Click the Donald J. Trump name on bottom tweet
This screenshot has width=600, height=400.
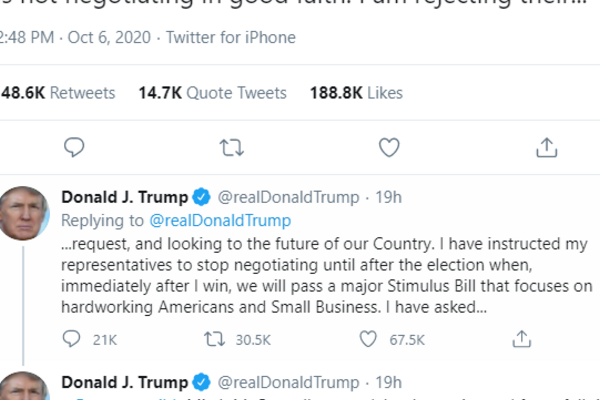pos(124,382)
